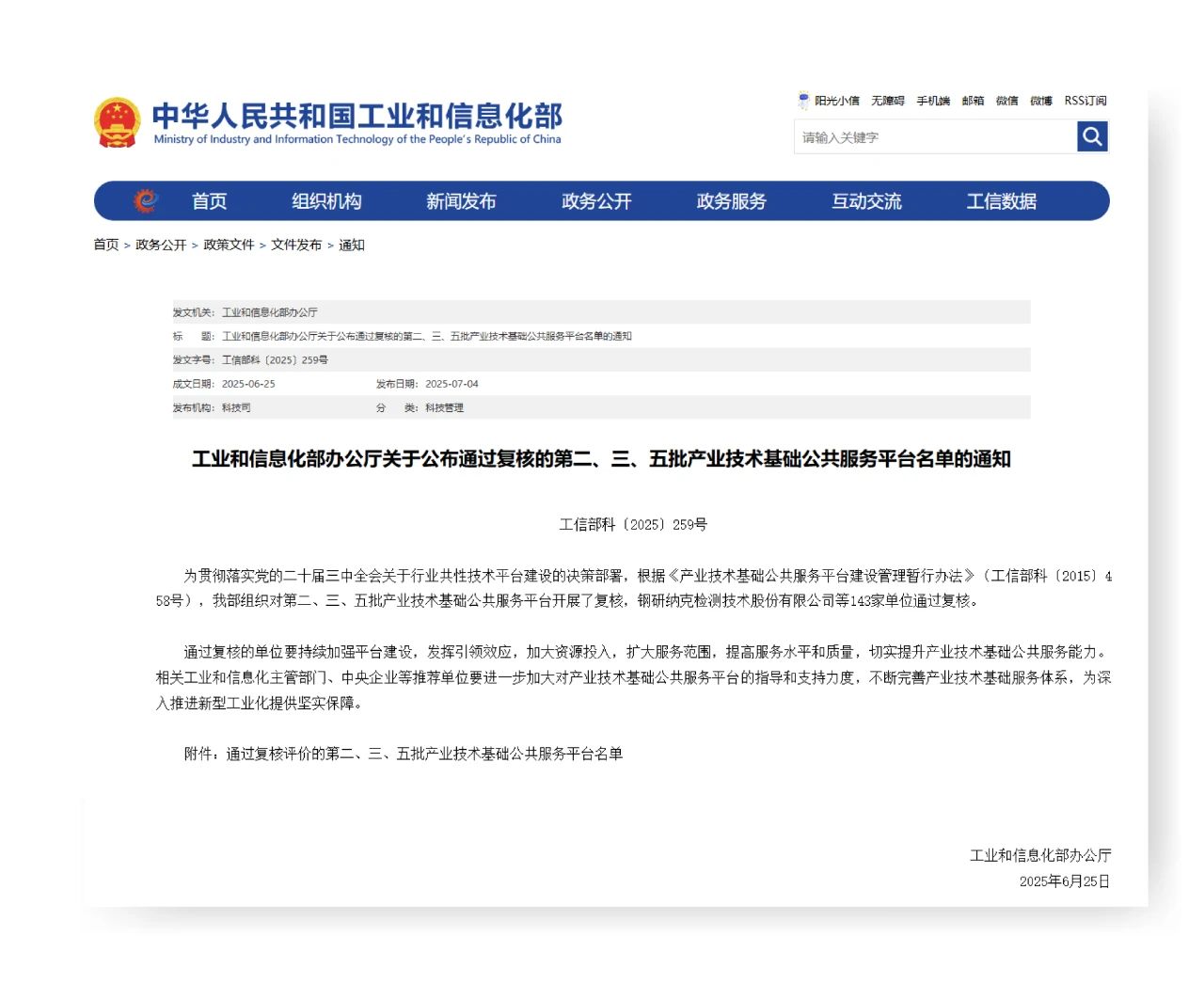Open the 手机端 mobile version link
The width and height of the screenshot is (1204, 985).
click(x=933, y=101)
